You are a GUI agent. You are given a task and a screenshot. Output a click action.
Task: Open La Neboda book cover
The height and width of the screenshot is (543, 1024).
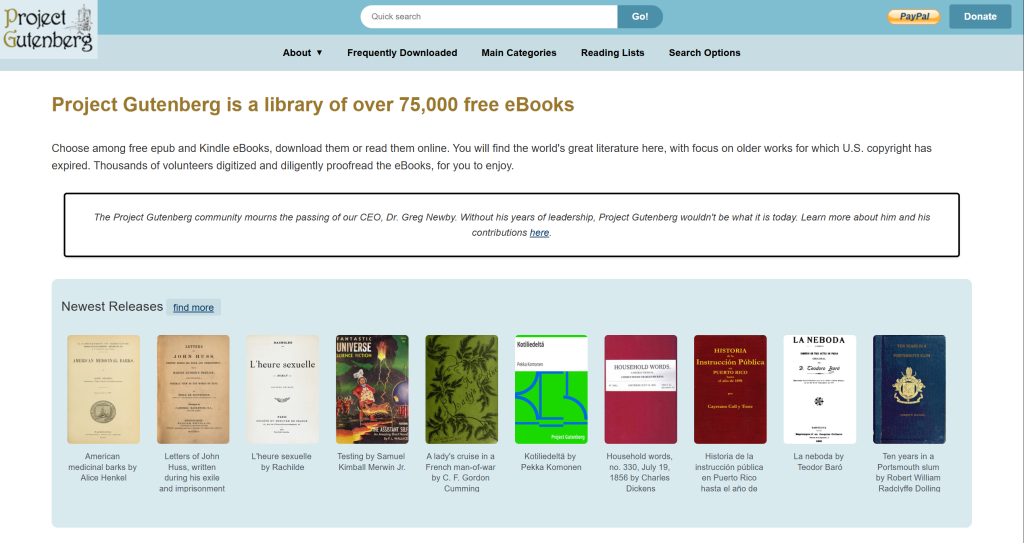point(819,388)
